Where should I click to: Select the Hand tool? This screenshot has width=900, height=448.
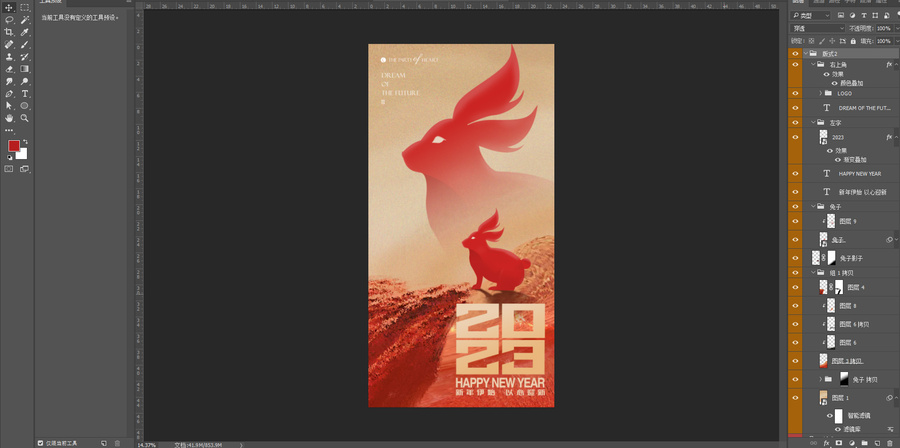coord(9,118)
